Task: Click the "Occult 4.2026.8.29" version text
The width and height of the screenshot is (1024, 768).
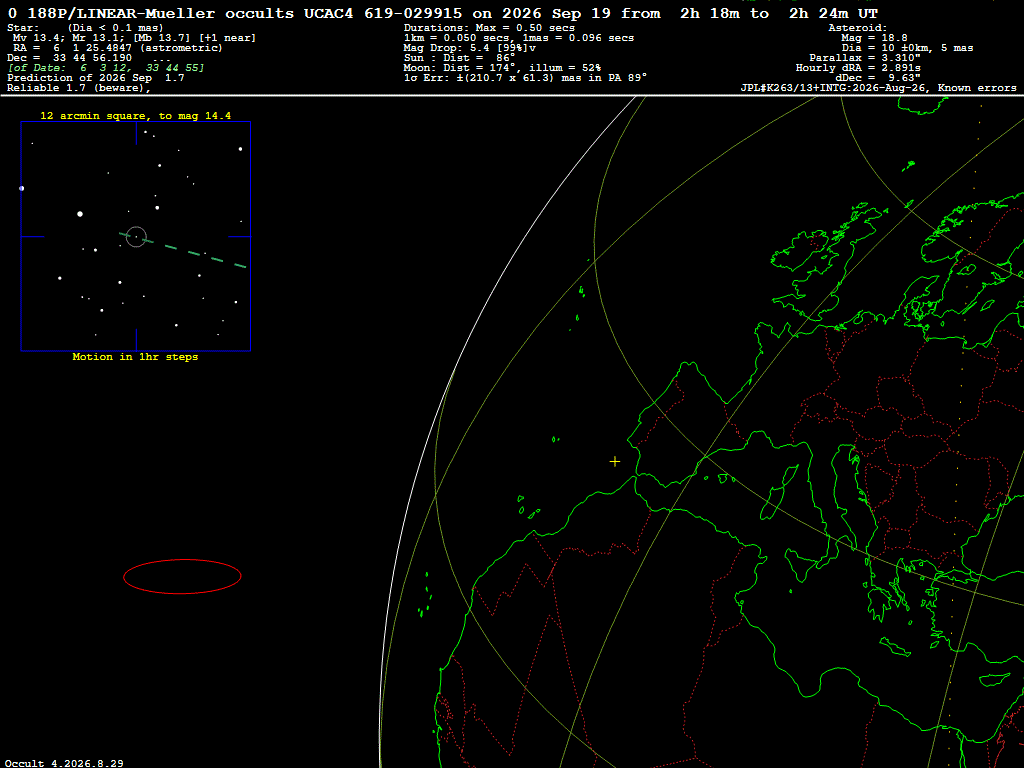Action: [64, 763]
